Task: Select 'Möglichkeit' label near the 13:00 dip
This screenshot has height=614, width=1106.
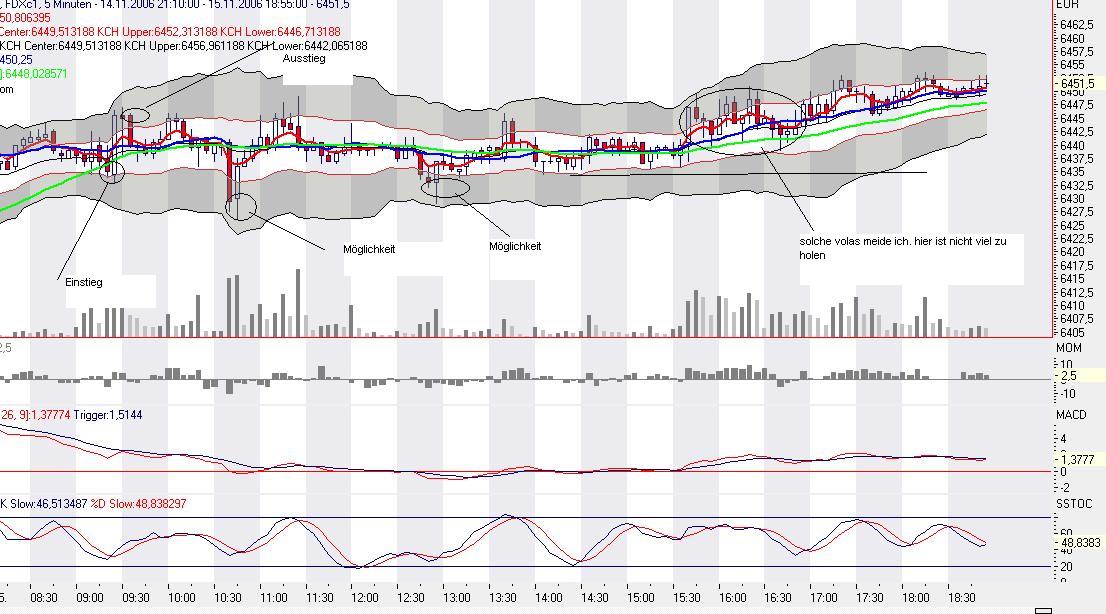Action: click(515, 246)
